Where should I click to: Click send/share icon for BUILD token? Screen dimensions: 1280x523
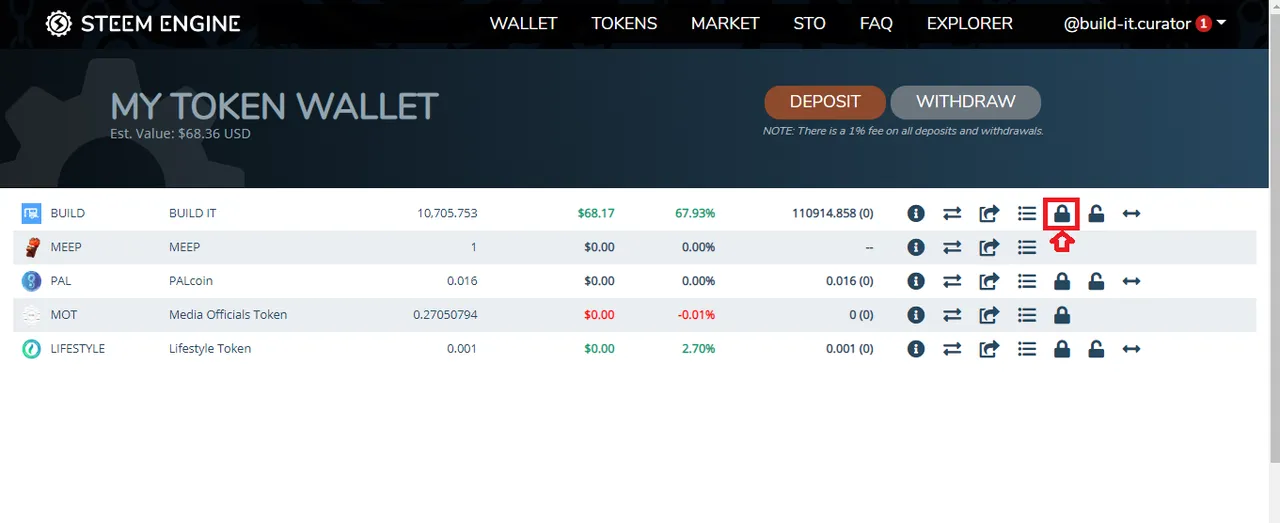989,213
